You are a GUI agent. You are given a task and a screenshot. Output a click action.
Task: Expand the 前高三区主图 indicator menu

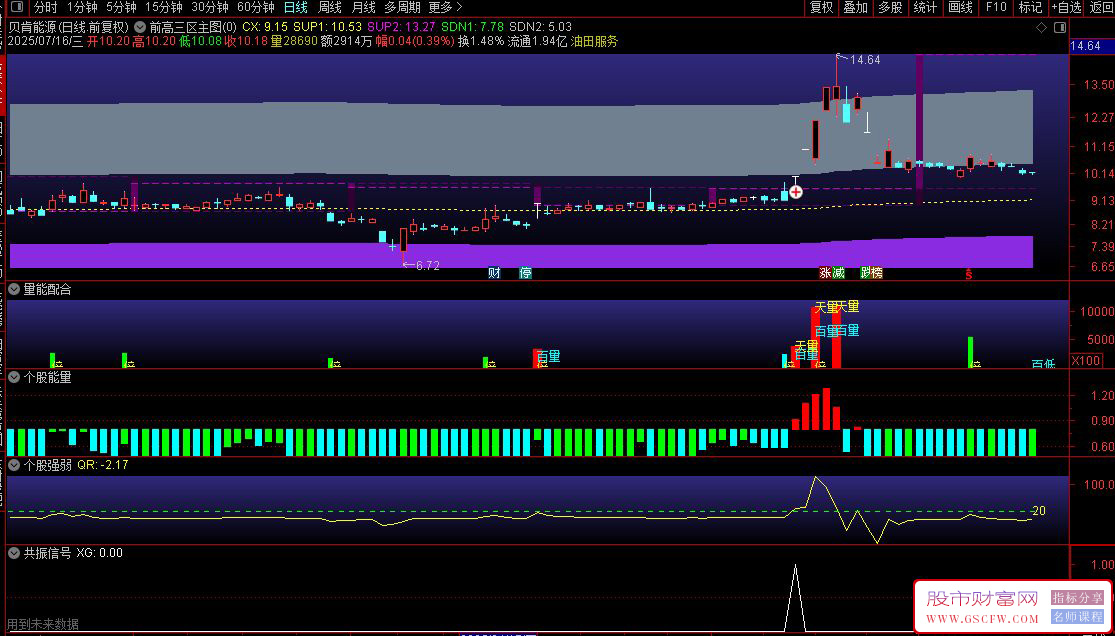tap(140, 28)
